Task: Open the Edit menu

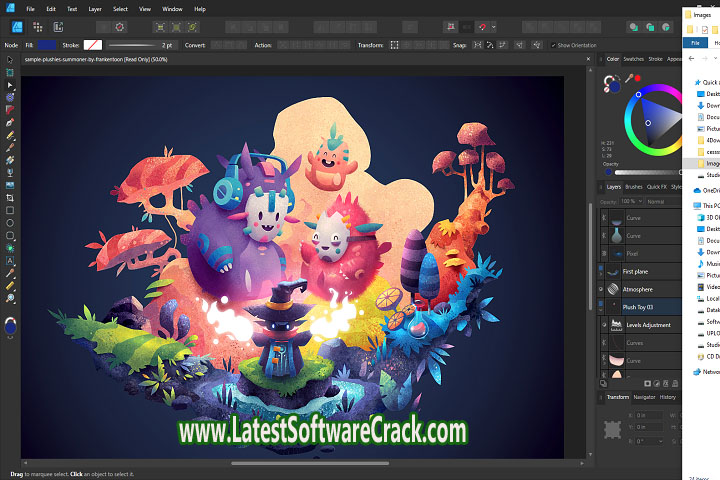Action: tap(51, 9)
